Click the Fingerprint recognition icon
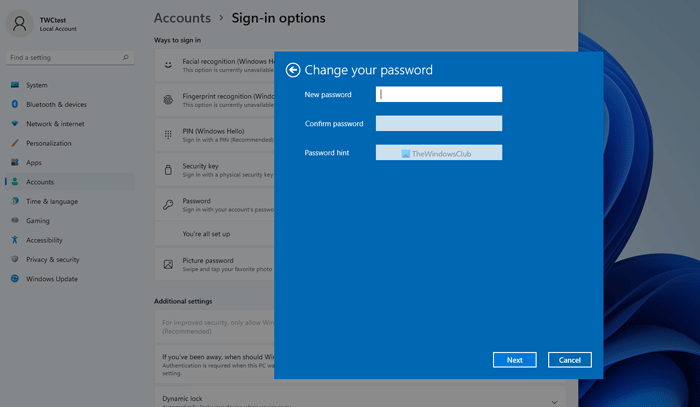 [x=168, y=100]
